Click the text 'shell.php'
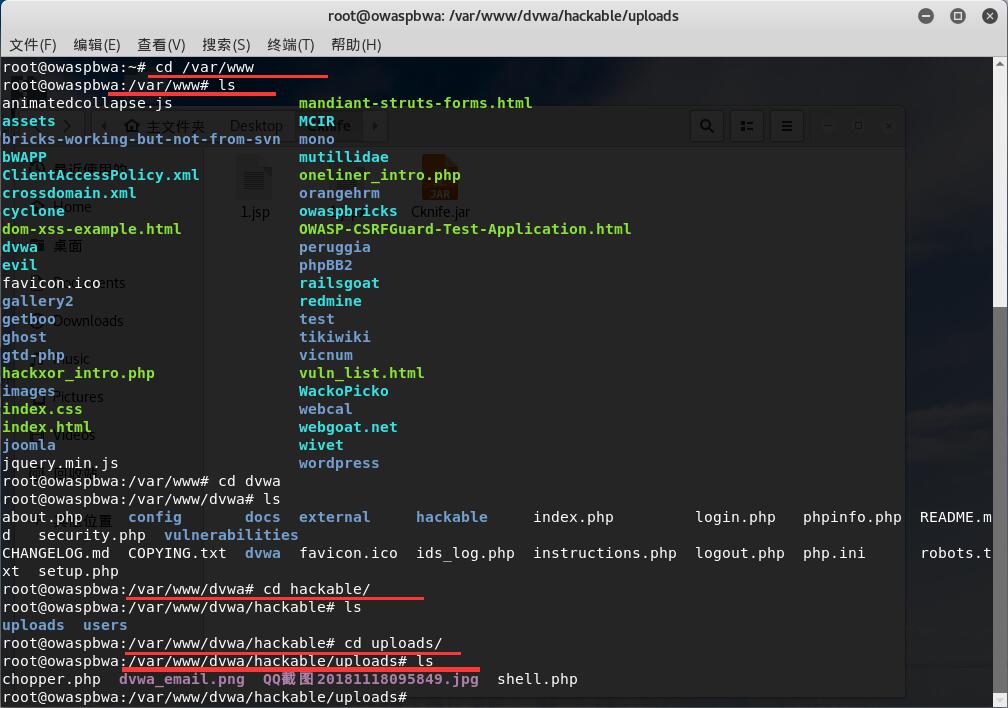The height and width of the screenshot is (708, 1008). click(x=537, y=679)
